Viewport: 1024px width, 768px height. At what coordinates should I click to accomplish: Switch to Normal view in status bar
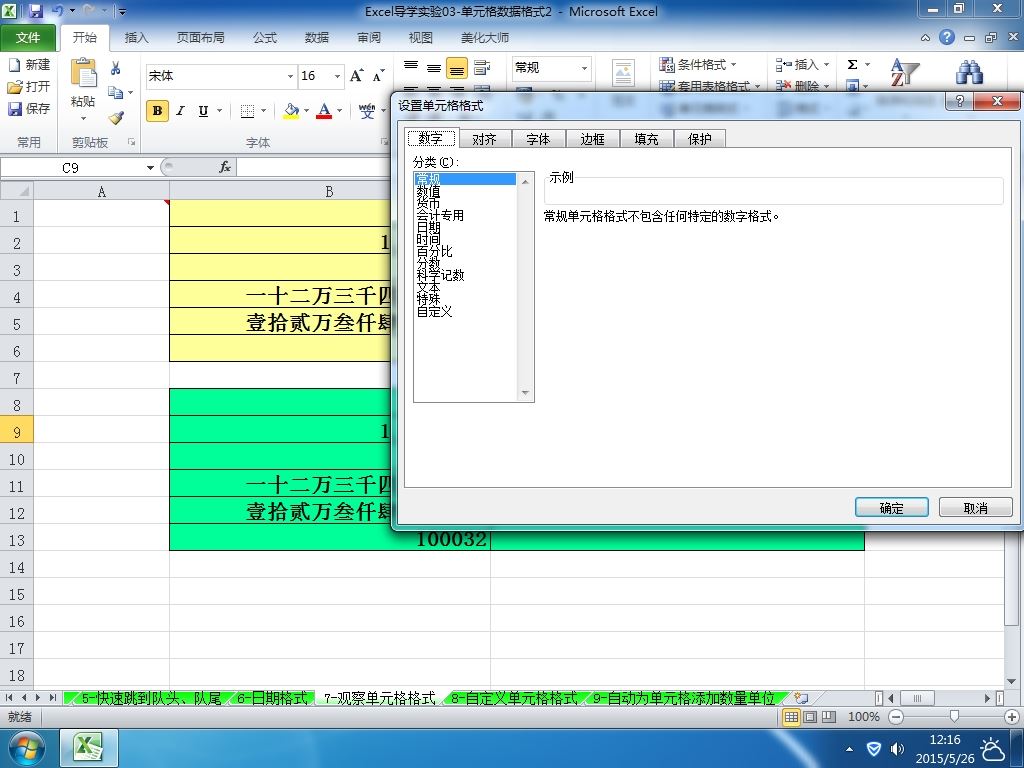click(791, 717)
